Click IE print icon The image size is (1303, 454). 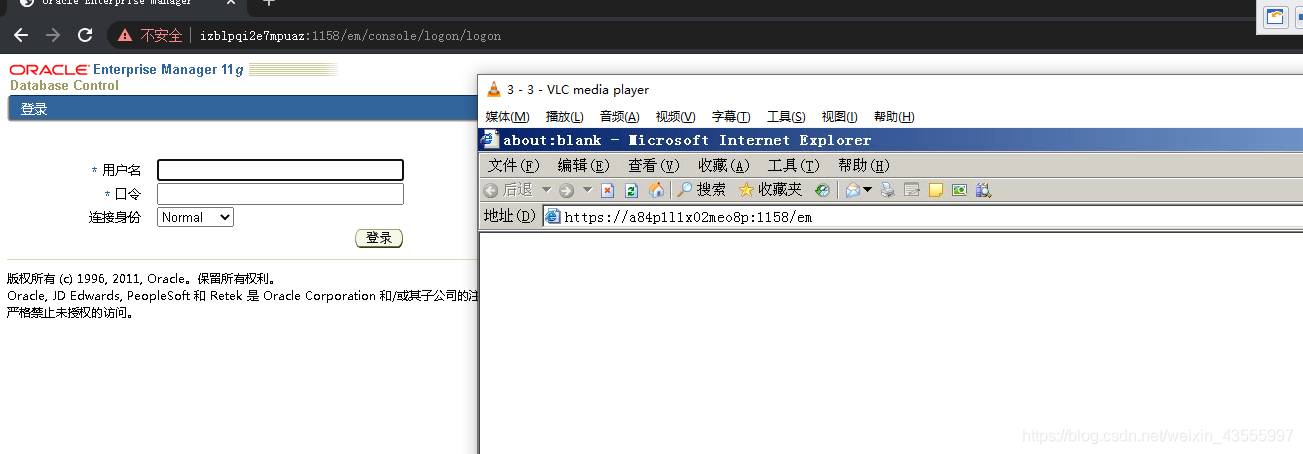click(x=887, y=190)
